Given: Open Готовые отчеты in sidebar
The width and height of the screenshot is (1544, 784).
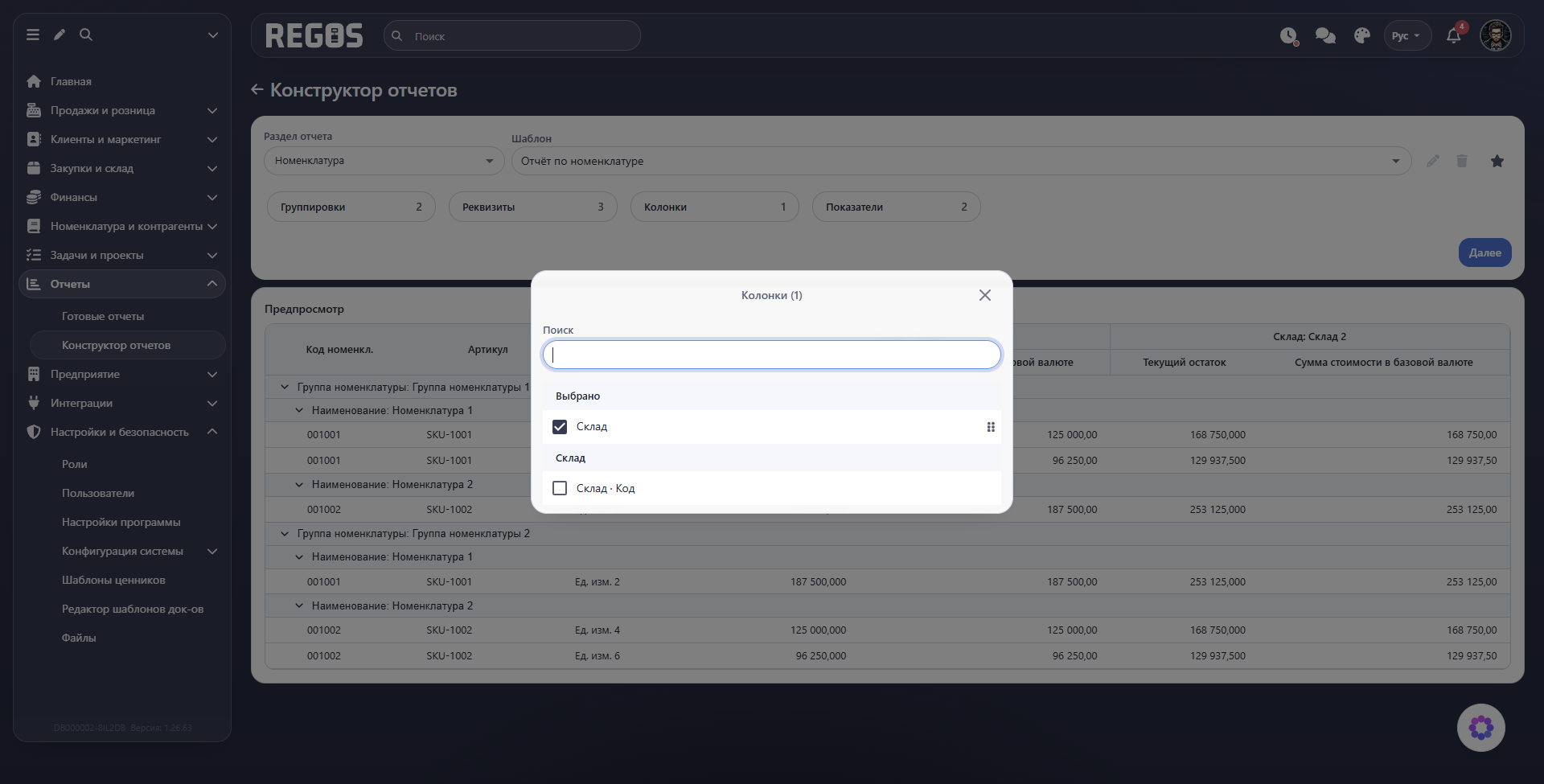Looking at the screenshot, I should (x=103, y=316).
